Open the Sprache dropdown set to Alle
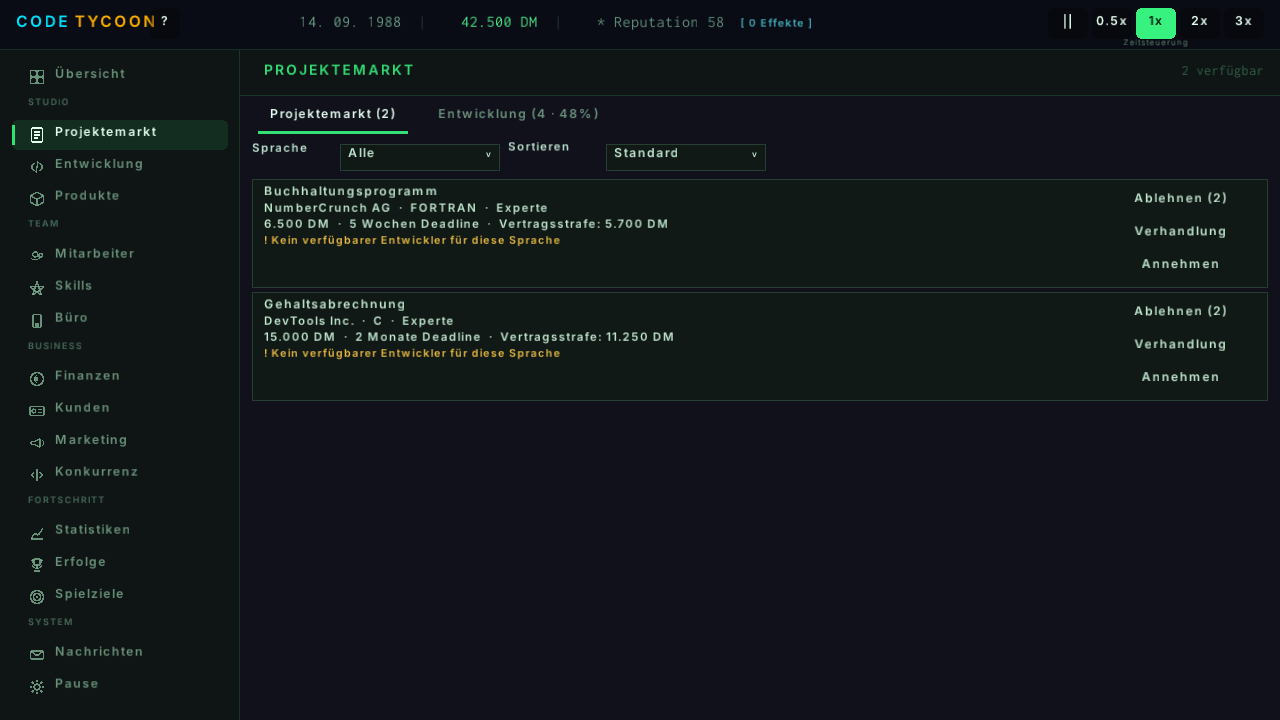 click(x=420, y=157)
